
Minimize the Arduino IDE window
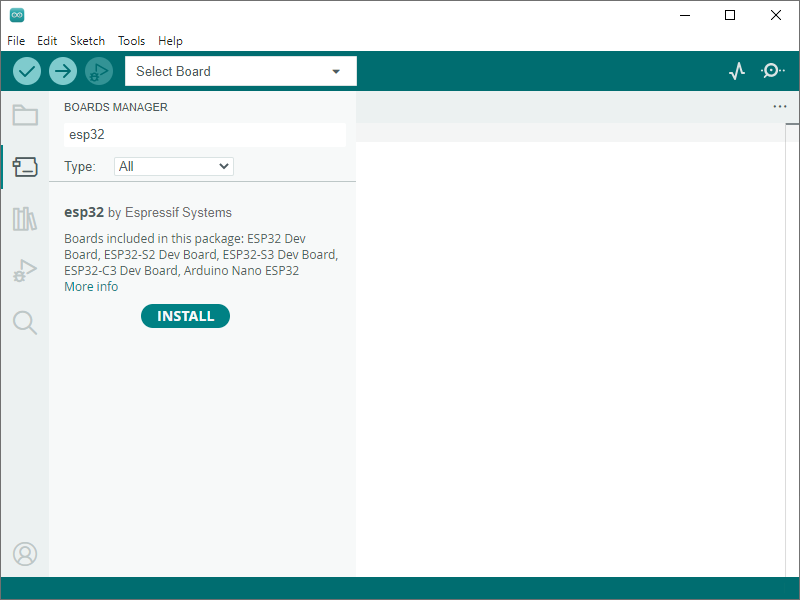(x=685, y=15)
